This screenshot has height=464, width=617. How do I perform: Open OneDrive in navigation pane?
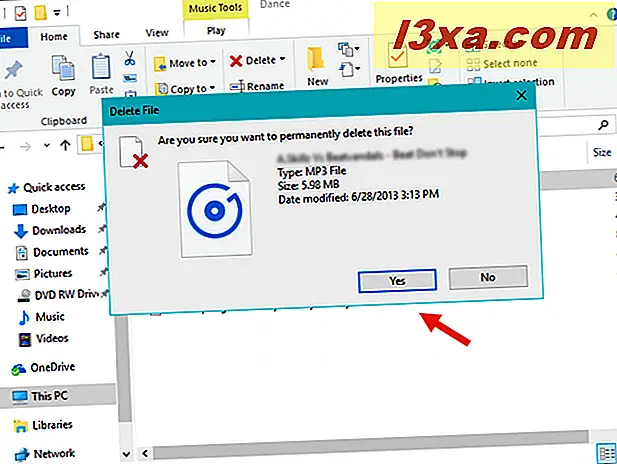pos(43,368)
